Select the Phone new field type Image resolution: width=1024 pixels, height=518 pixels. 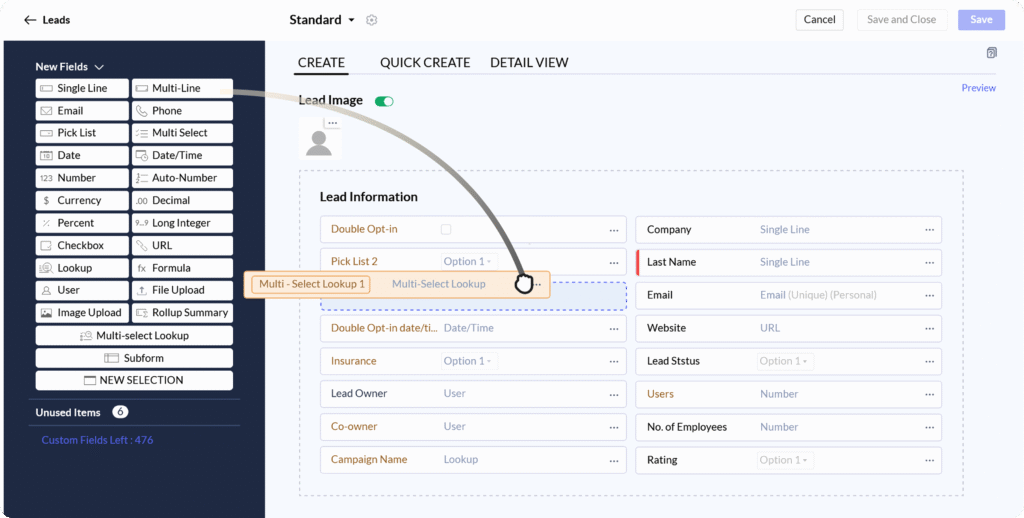click(x=182, y=111)
